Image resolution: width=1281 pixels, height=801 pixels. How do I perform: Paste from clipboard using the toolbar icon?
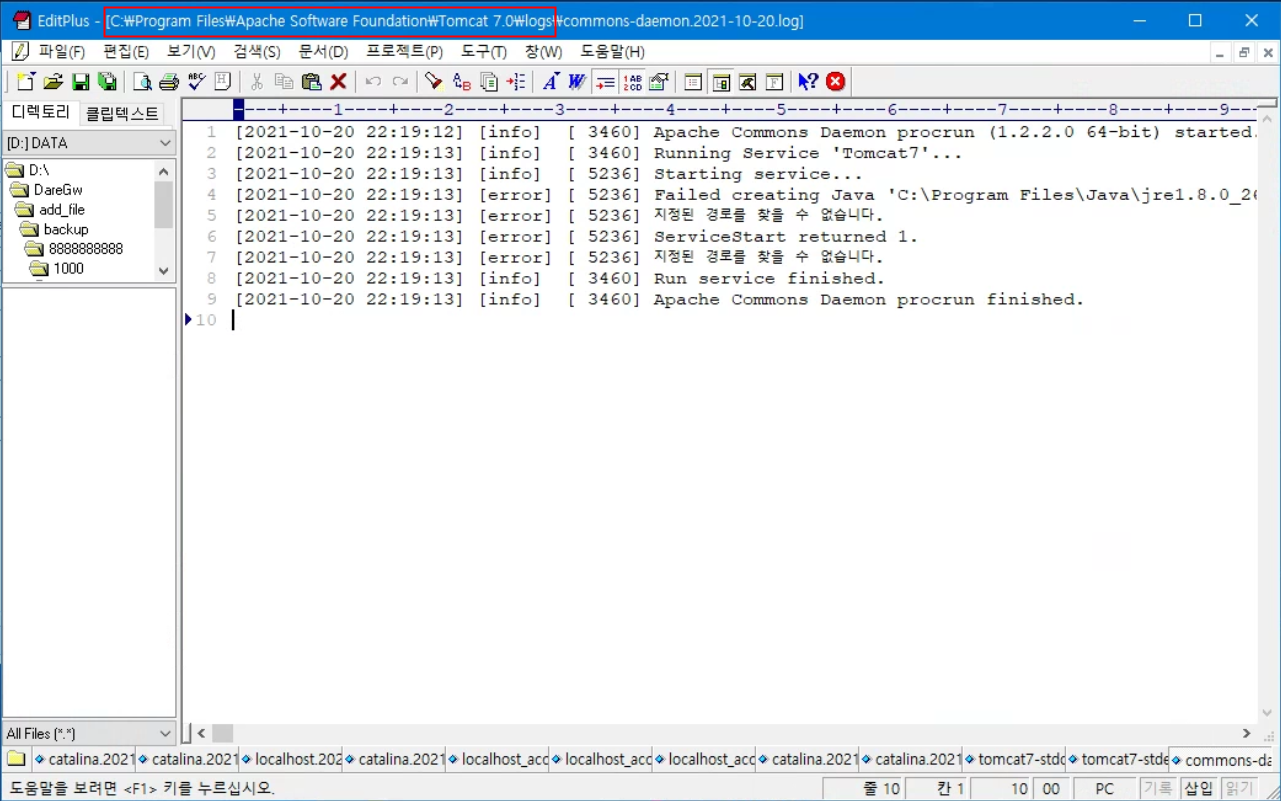tap(311, 82)
